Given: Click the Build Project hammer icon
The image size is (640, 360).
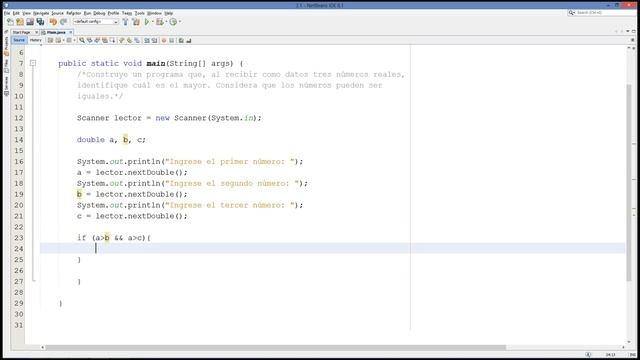Looking at the screenshot, I should 125,22.
